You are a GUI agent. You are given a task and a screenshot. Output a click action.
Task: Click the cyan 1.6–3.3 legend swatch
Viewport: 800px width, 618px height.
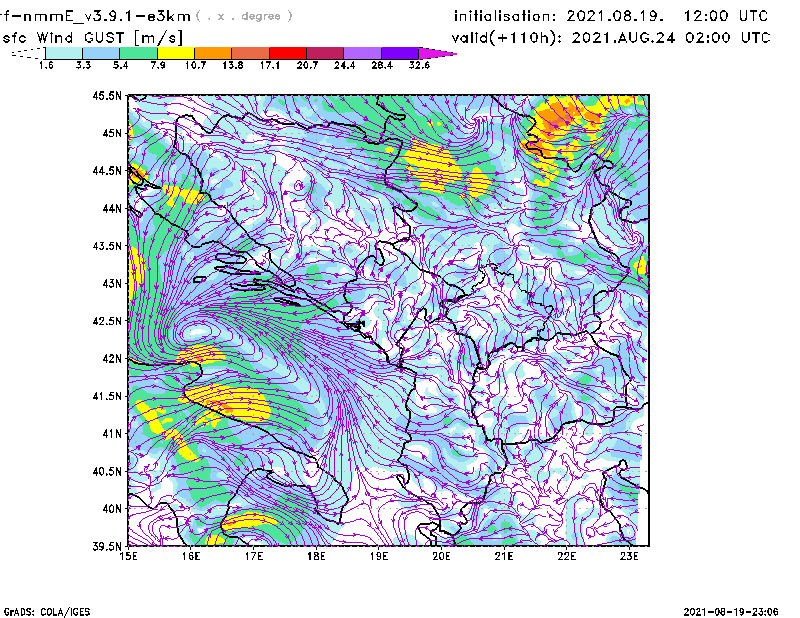pyautogui.click(x=64, y=53)
